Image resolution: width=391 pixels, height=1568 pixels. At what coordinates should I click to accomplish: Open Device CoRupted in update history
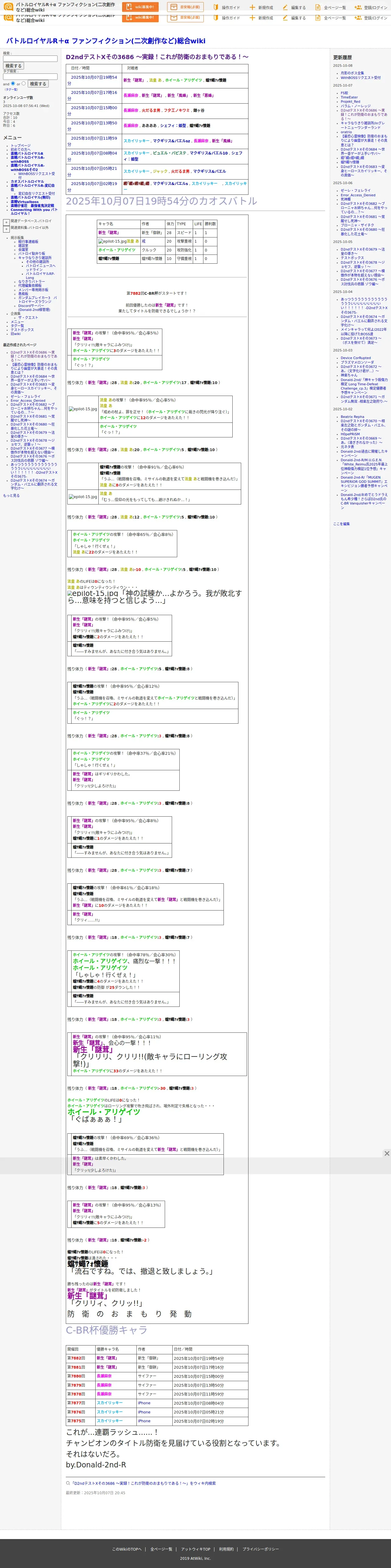[356, 358]
